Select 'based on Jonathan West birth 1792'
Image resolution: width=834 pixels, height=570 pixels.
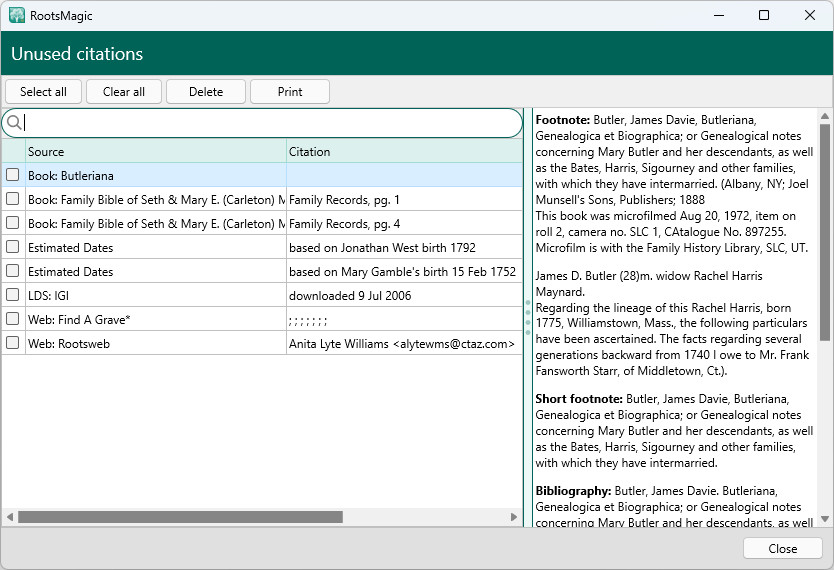(x=404, y=247)
